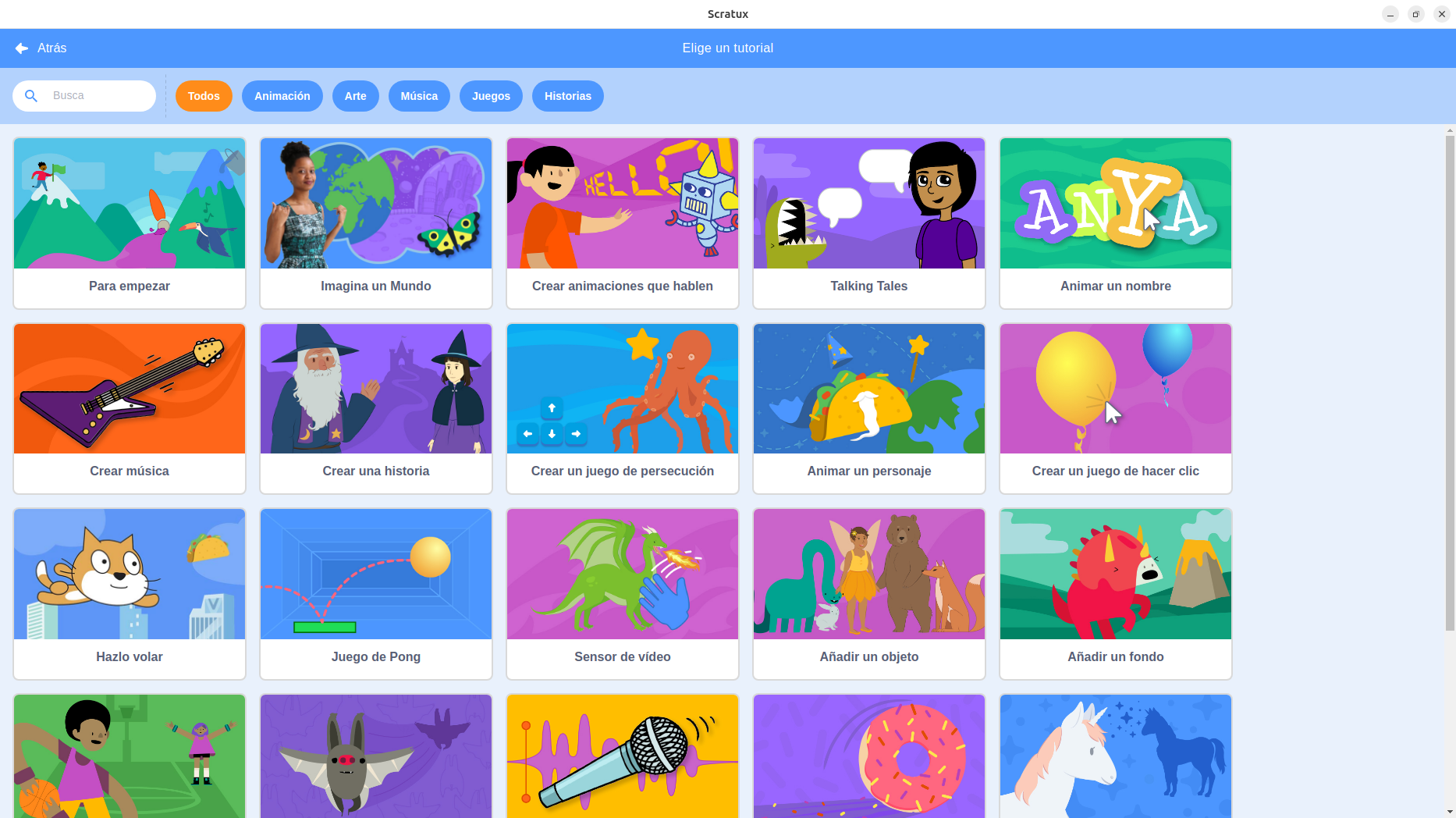This screenshot has height=818, width=1456.
Task: Select the Historias category button
Action: point(568,96)
